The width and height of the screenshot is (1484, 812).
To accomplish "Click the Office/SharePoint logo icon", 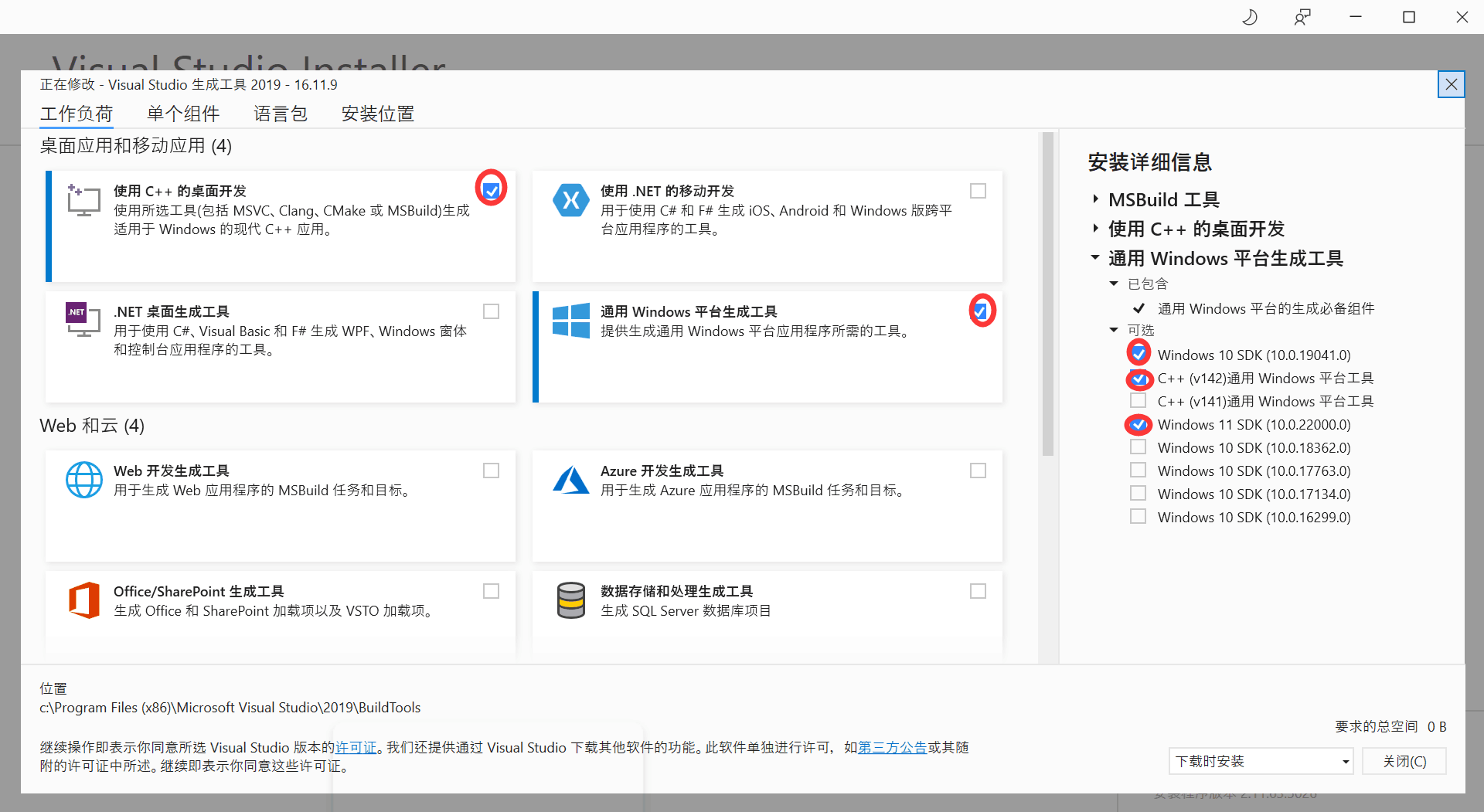I will [x=83, y=600].
